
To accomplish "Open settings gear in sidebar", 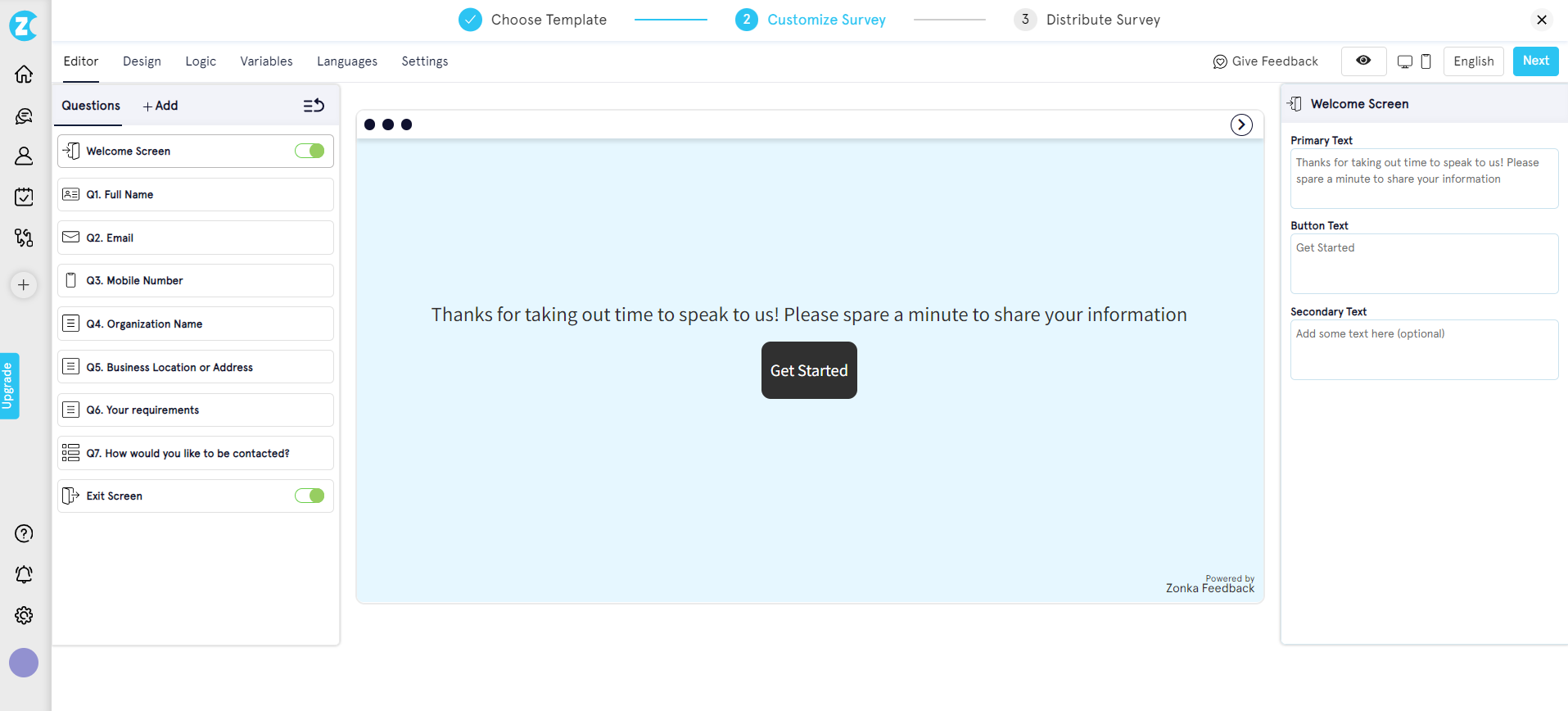I will coord(24,615).
